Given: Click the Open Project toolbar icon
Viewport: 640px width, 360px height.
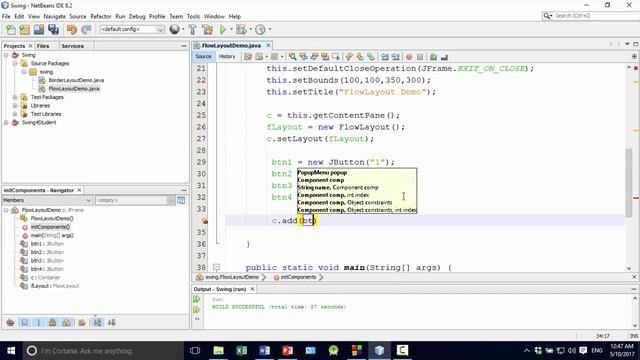Looking at the screenshot, I should [39, 29].
